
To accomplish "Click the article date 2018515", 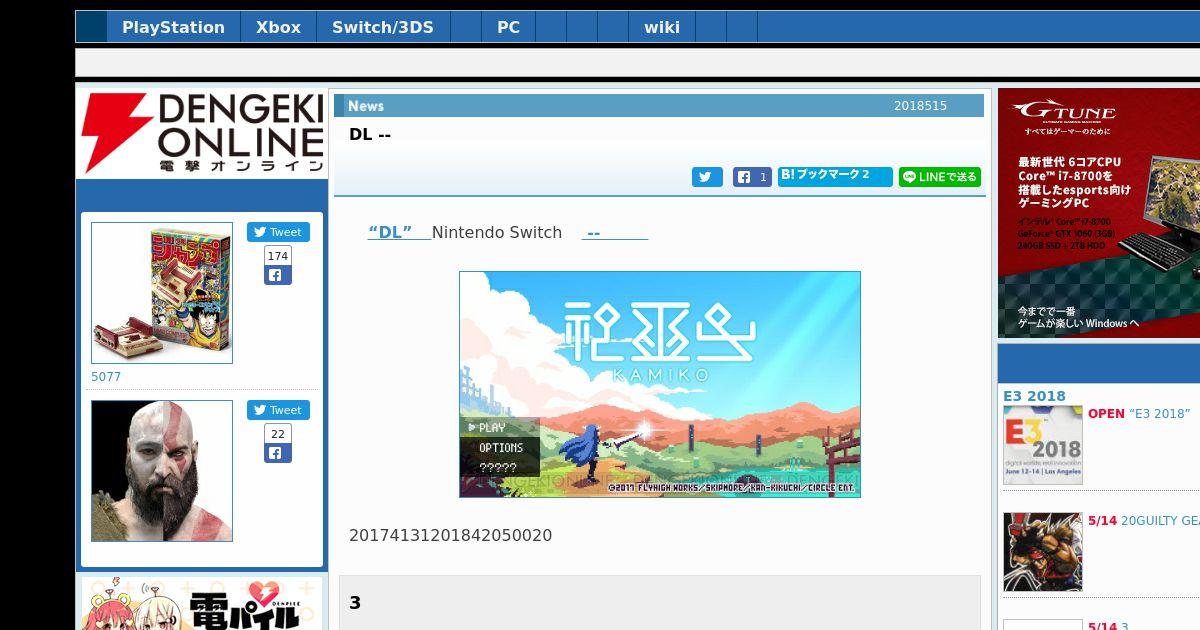I will point(920,106).
